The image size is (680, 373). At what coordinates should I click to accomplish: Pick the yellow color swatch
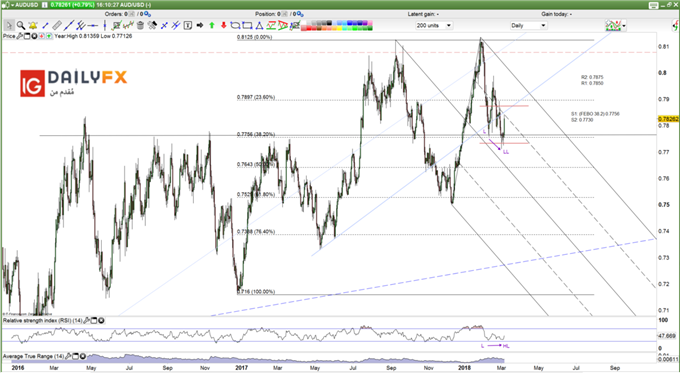[x=340, y=28]
